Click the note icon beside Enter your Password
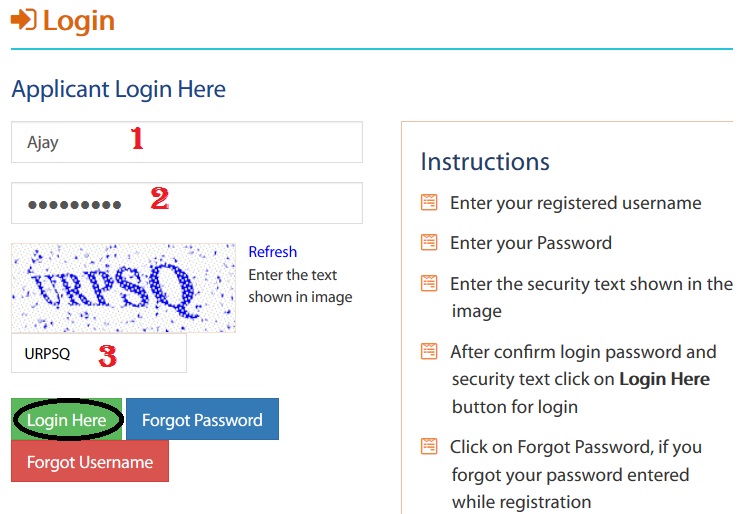743x514 pixels. coord(429,242)
